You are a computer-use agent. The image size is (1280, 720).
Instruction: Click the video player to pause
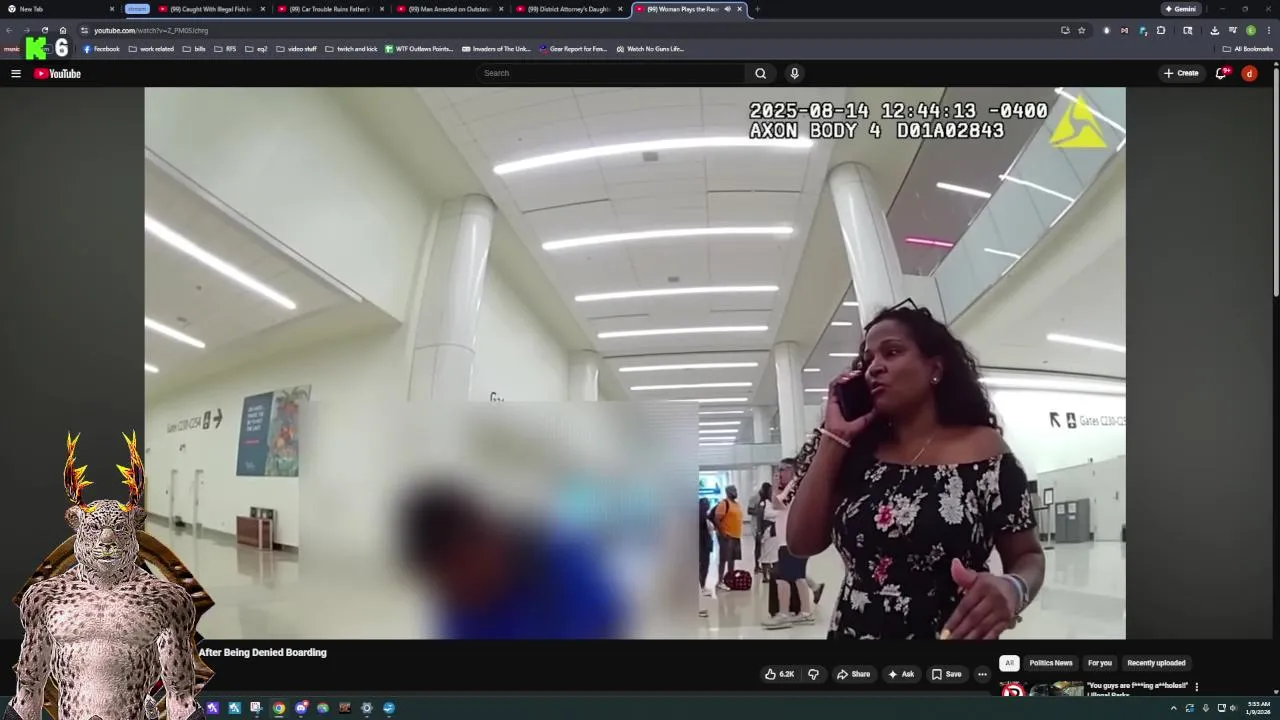tap(635, 363)
